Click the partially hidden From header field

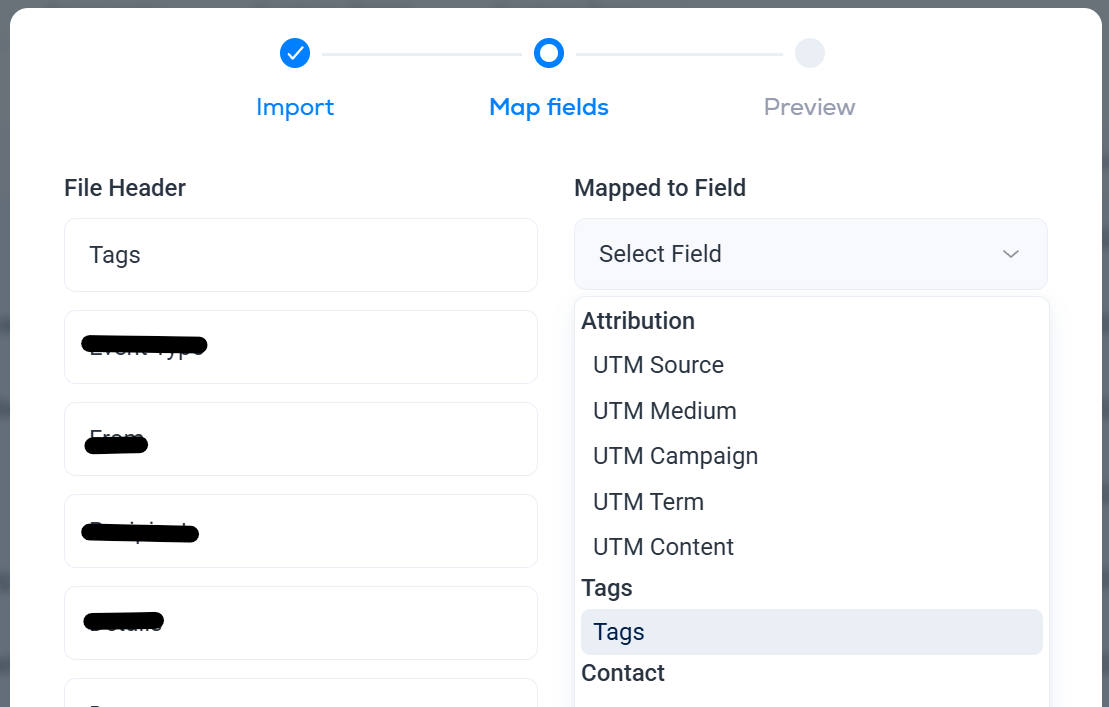(300, 439)
